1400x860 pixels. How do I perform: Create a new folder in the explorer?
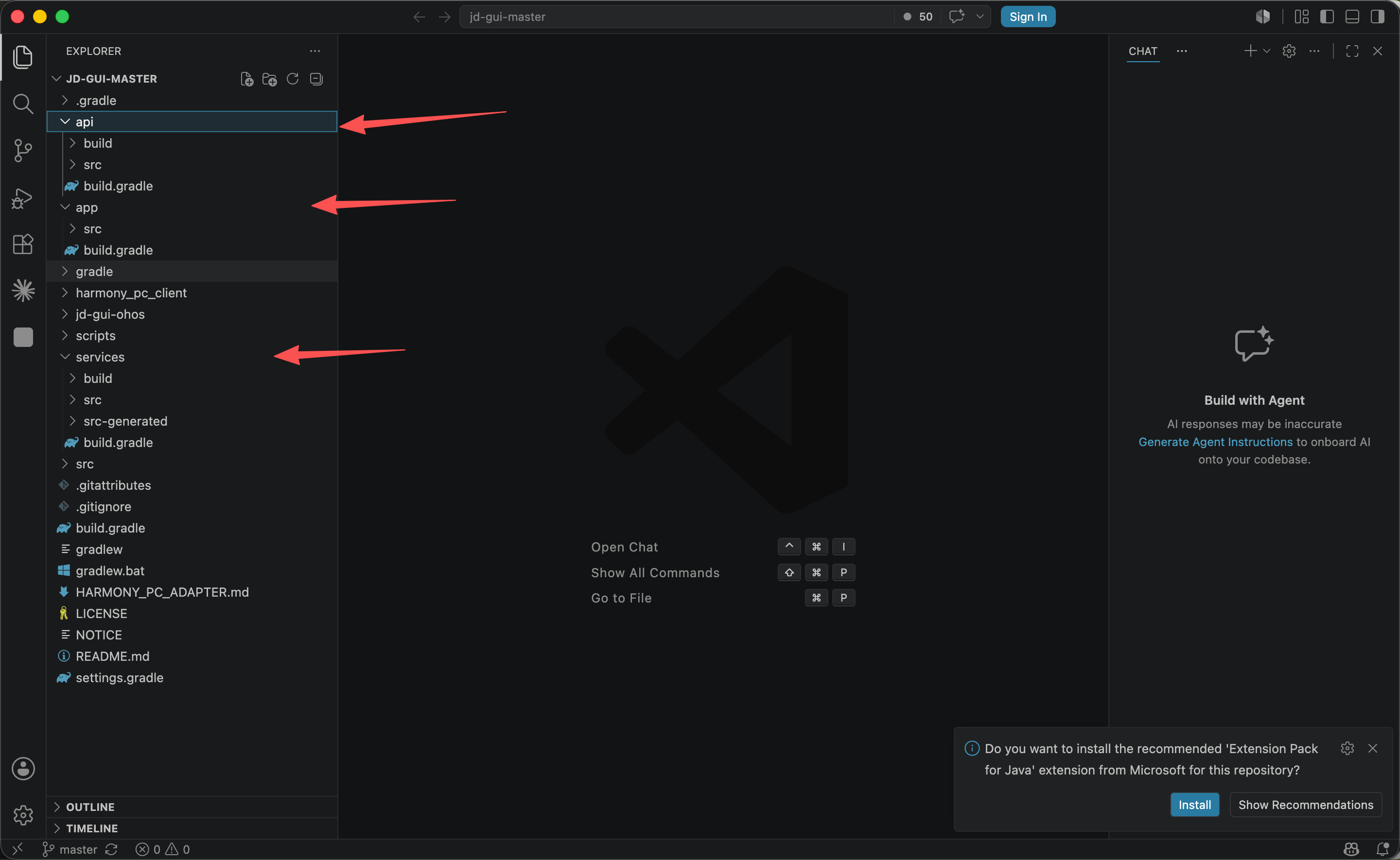[x=270, y=79]
